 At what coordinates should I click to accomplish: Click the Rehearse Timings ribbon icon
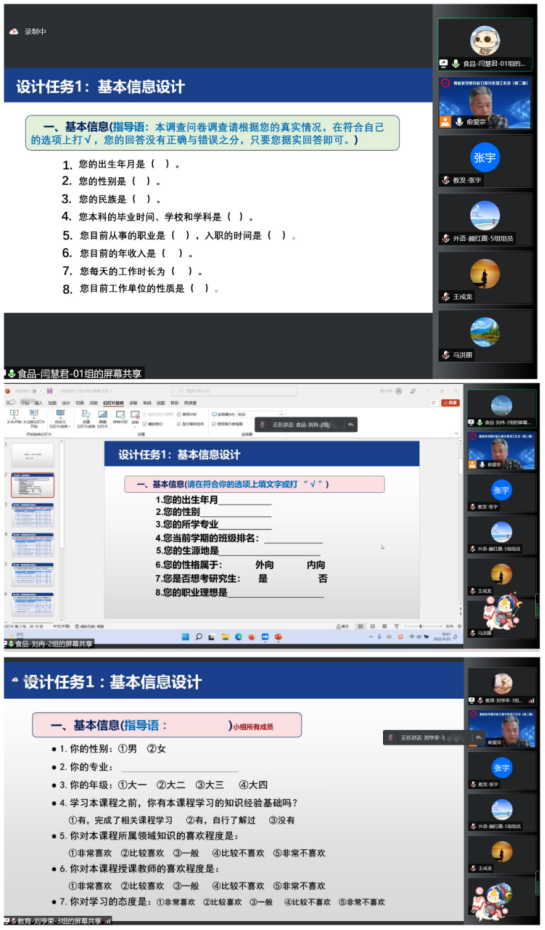click(120, 417)
